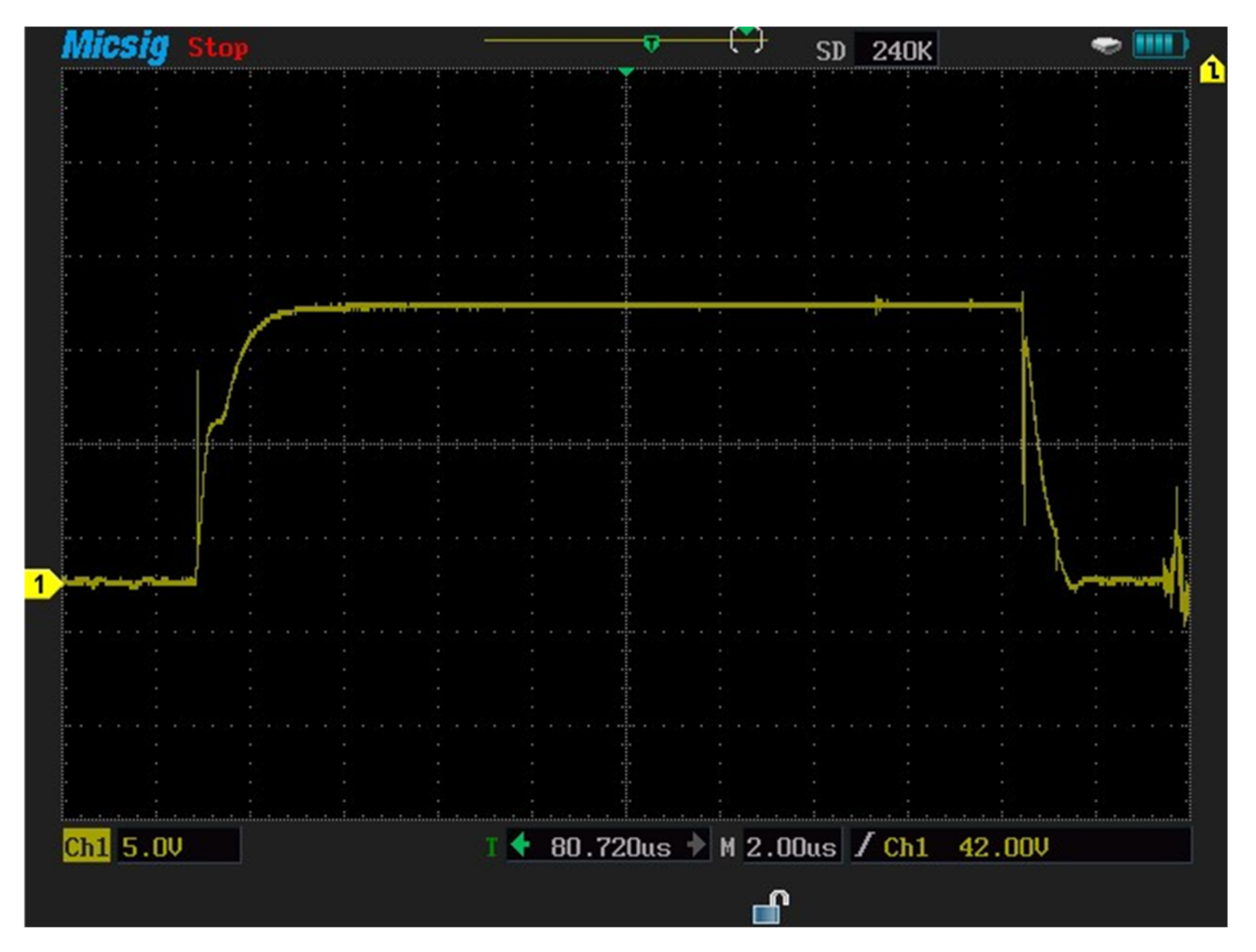This screenshot has height=952, width=1256.
Task: Click the green left arrow by delay time
Action: tap(520, 845)
